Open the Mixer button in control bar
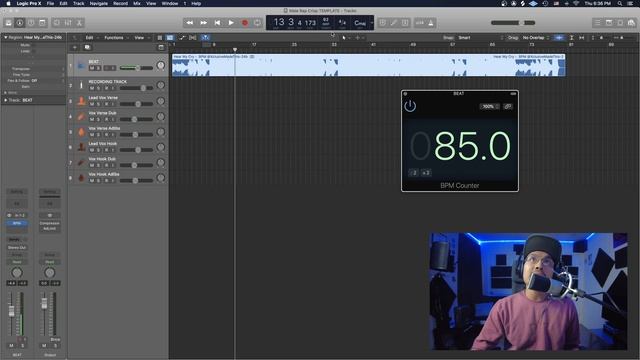 (68, 23)
